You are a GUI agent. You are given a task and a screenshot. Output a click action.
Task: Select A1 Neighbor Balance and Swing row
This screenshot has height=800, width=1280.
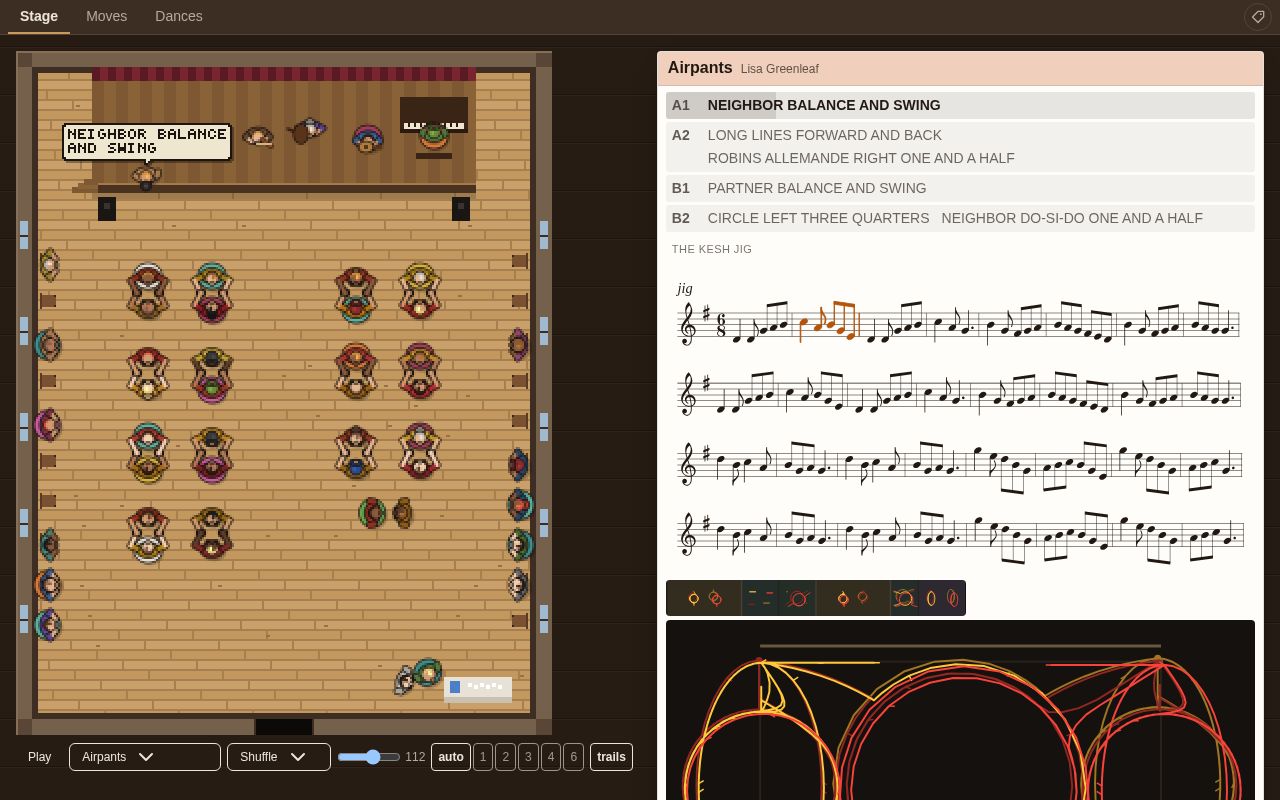(x=960, y=105)
